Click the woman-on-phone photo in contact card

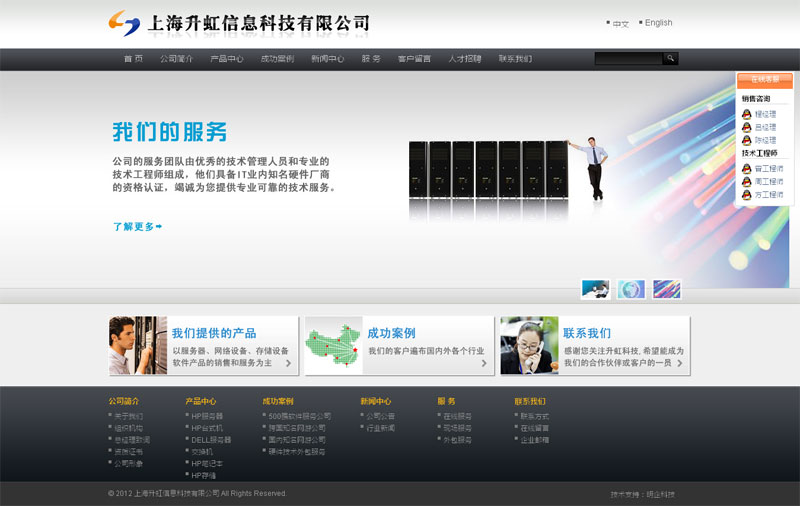click(530, 346)
